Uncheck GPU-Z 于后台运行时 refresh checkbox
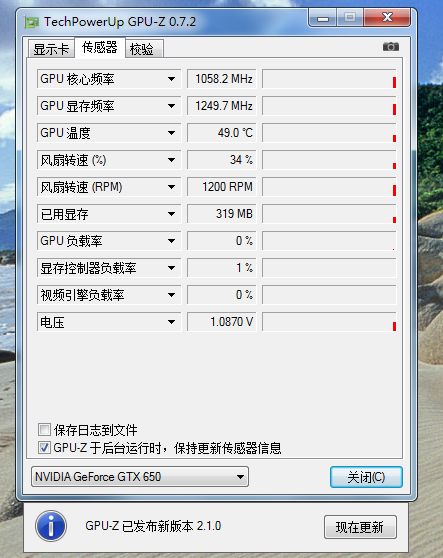Screen dimensions: 443x558 44,447
